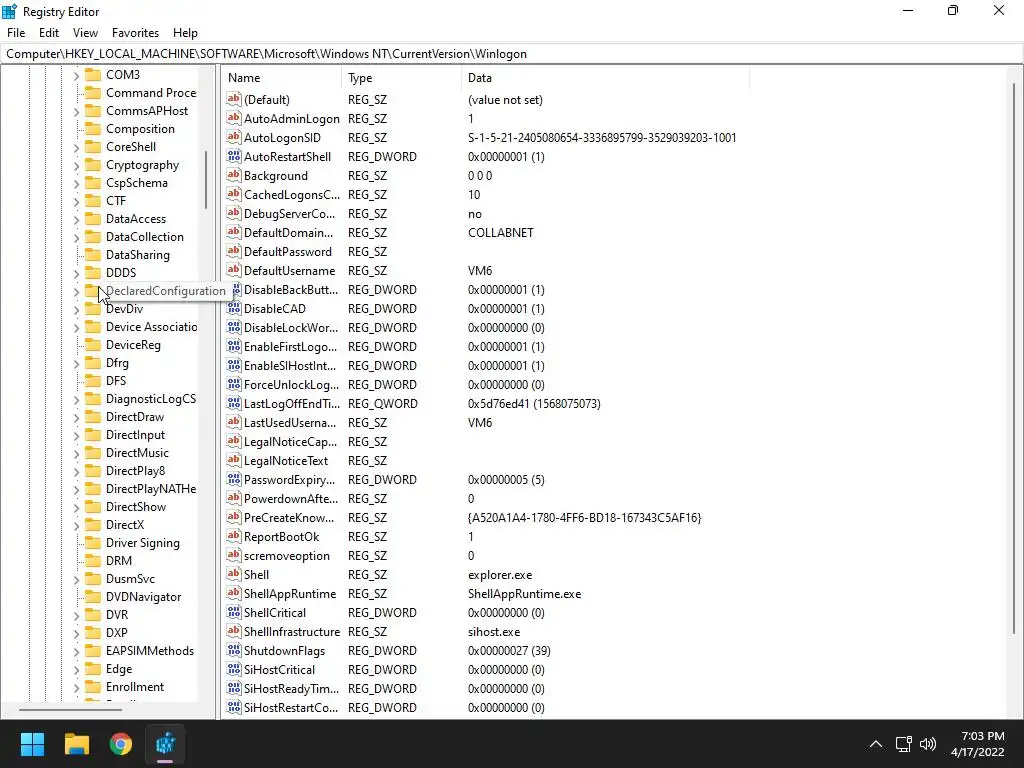Image resolution: width=1024 pixels, height=768 pixels.
Task: Open the File menu
Action: coord(16,33)
